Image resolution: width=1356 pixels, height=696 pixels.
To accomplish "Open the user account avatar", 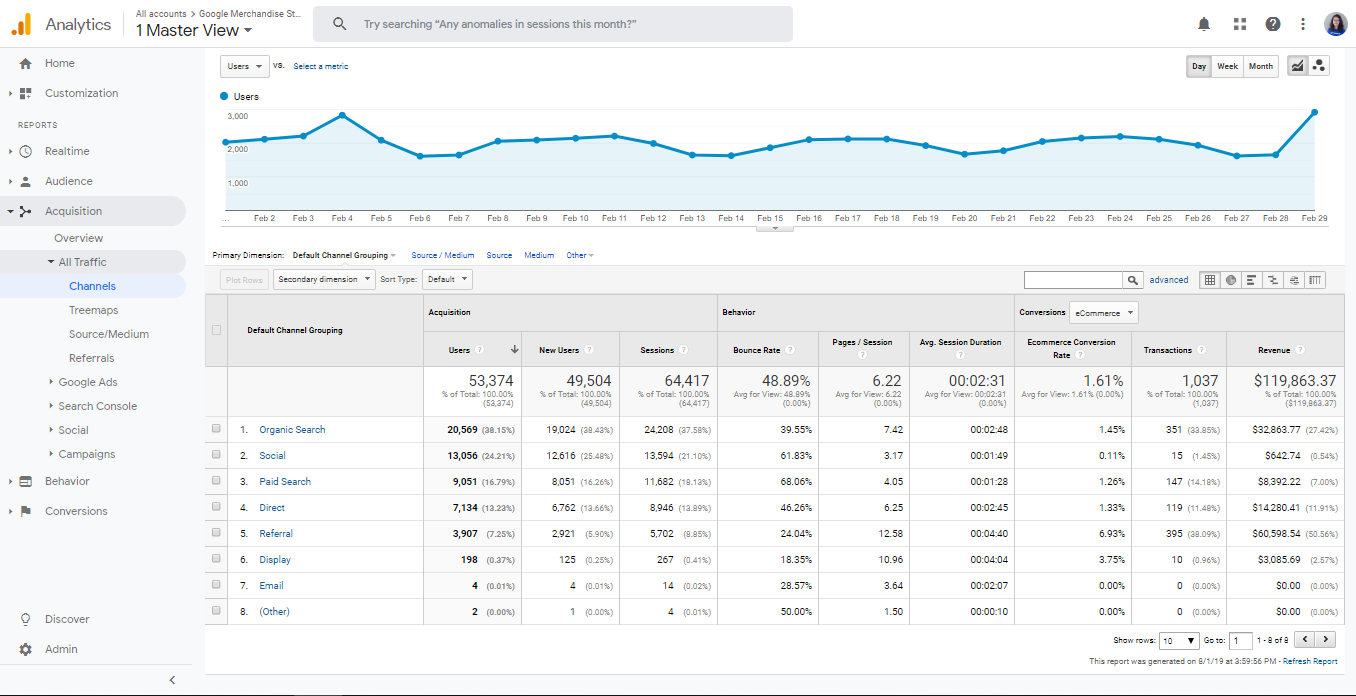I will pyautogui.click(x=1336, y=24).
